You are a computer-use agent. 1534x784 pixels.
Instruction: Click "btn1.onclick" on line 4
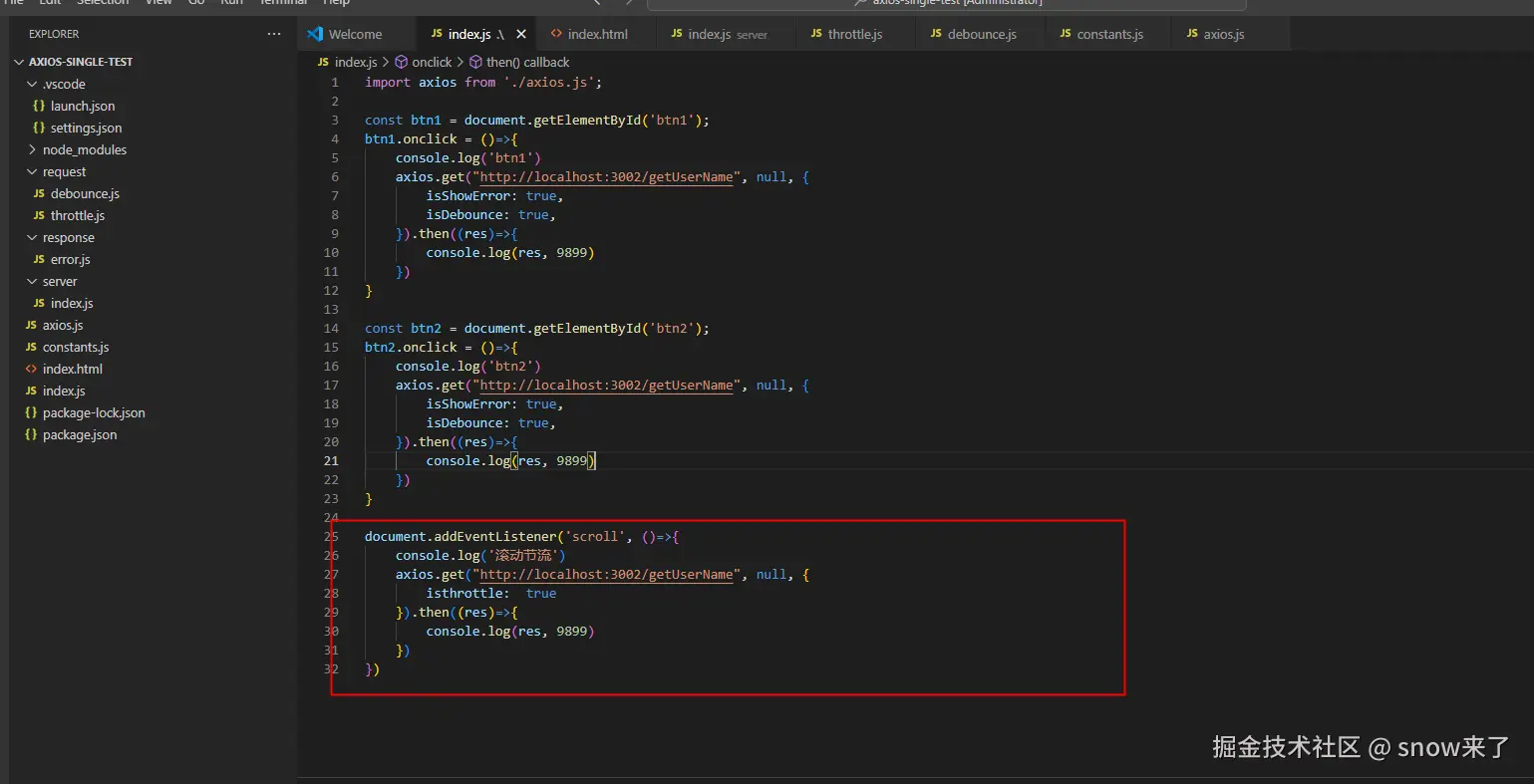(x=411, y=139)
